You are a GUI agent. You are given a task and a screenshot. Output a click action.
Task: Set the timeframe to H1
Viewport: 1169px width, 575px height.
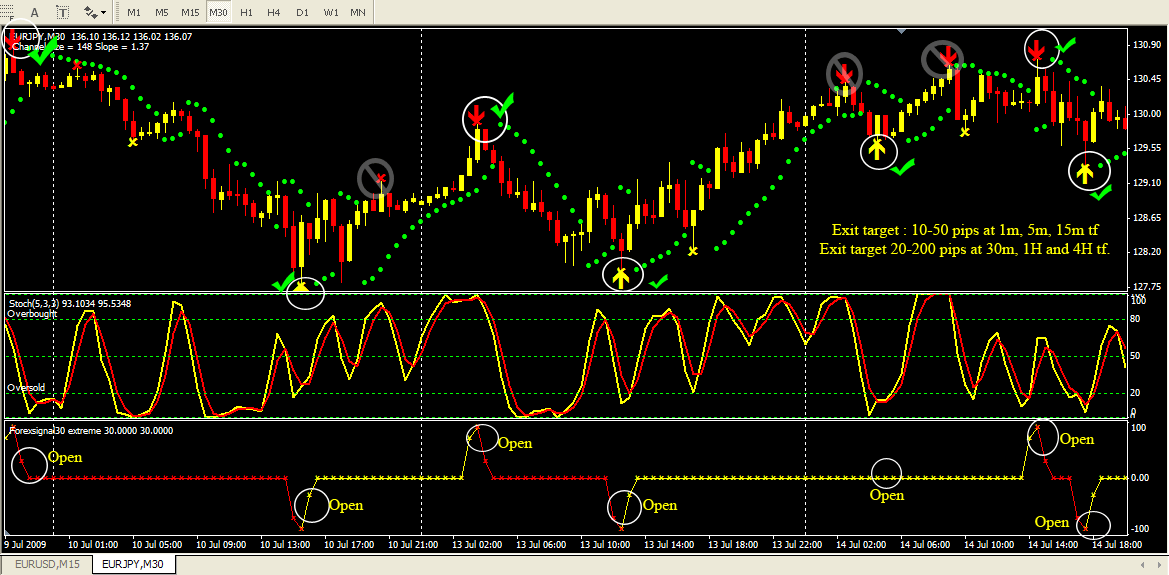tap(246, 12)
